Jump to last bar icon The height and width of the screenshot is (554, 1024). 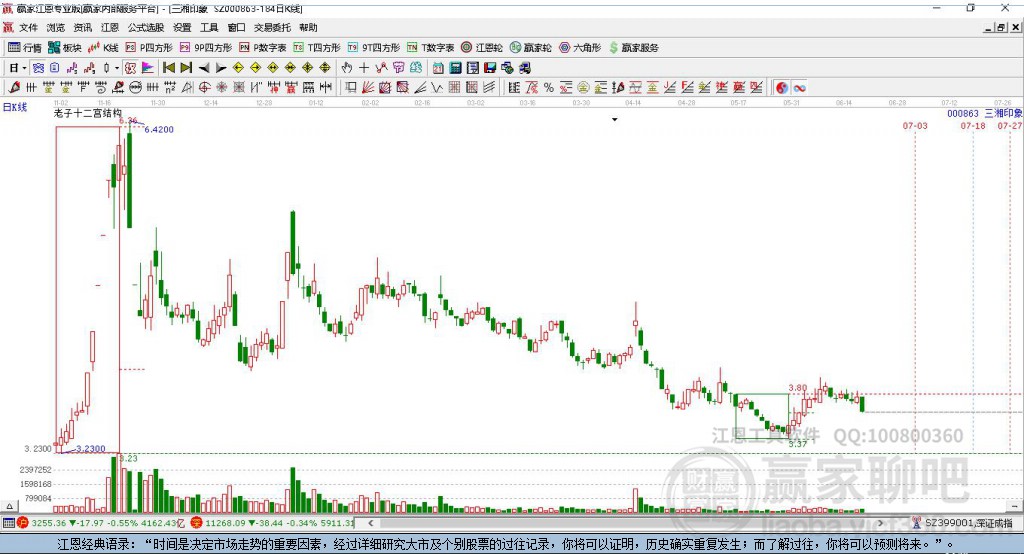[x=186, y=67]
